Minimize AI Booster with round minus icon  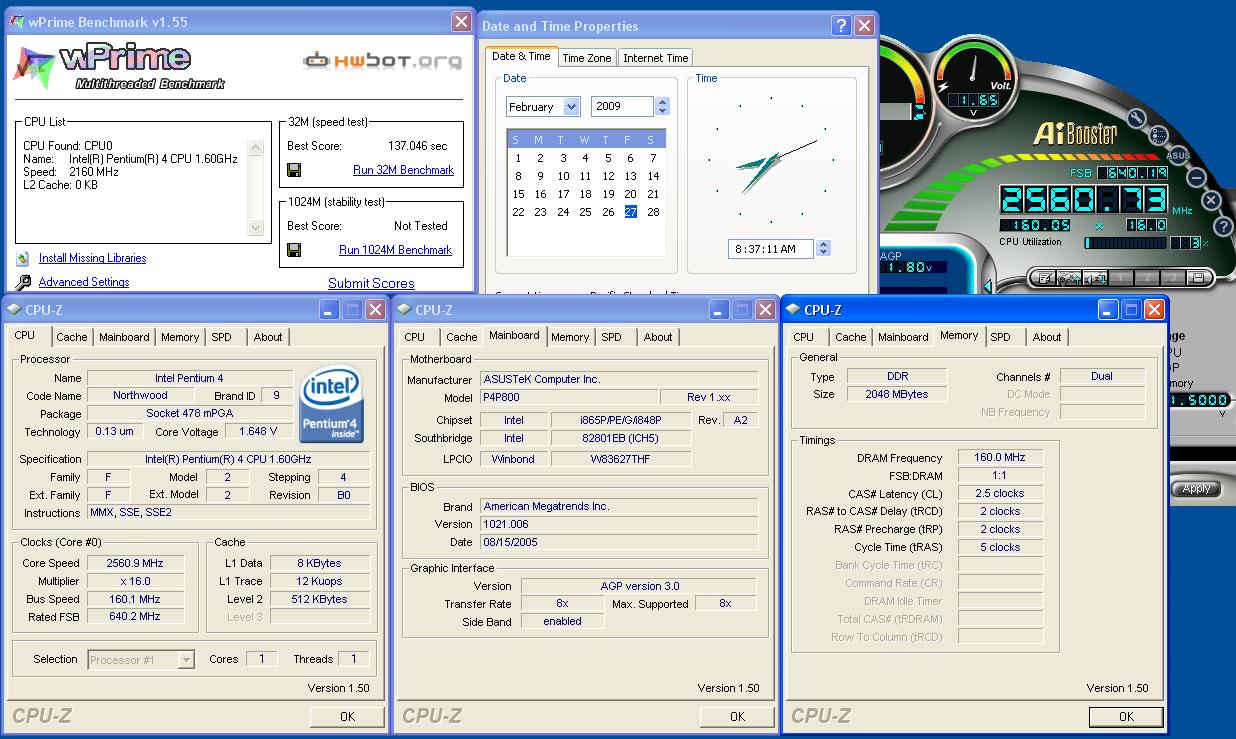pos(1196,178)
